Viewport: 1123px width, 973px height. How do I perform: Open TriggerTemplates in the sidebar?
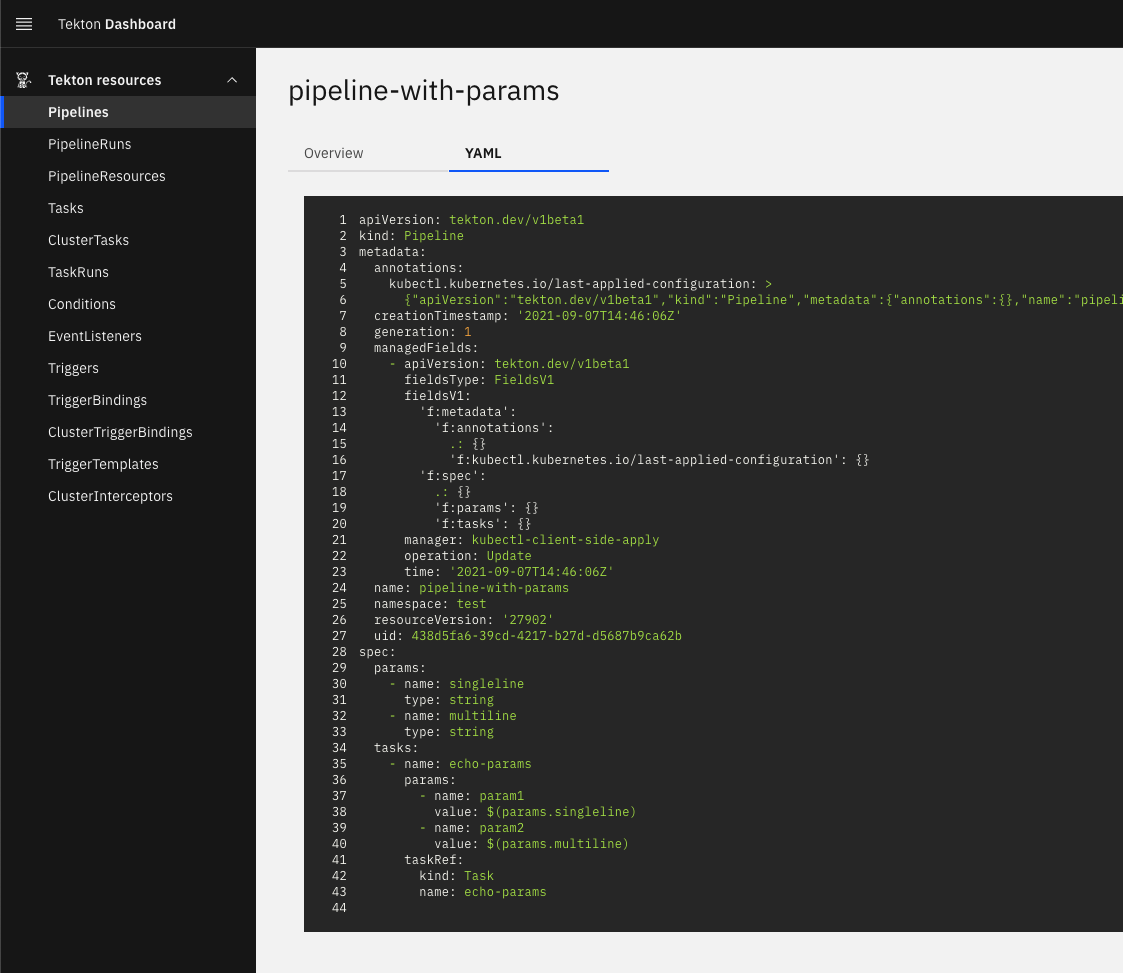point(128,464)
